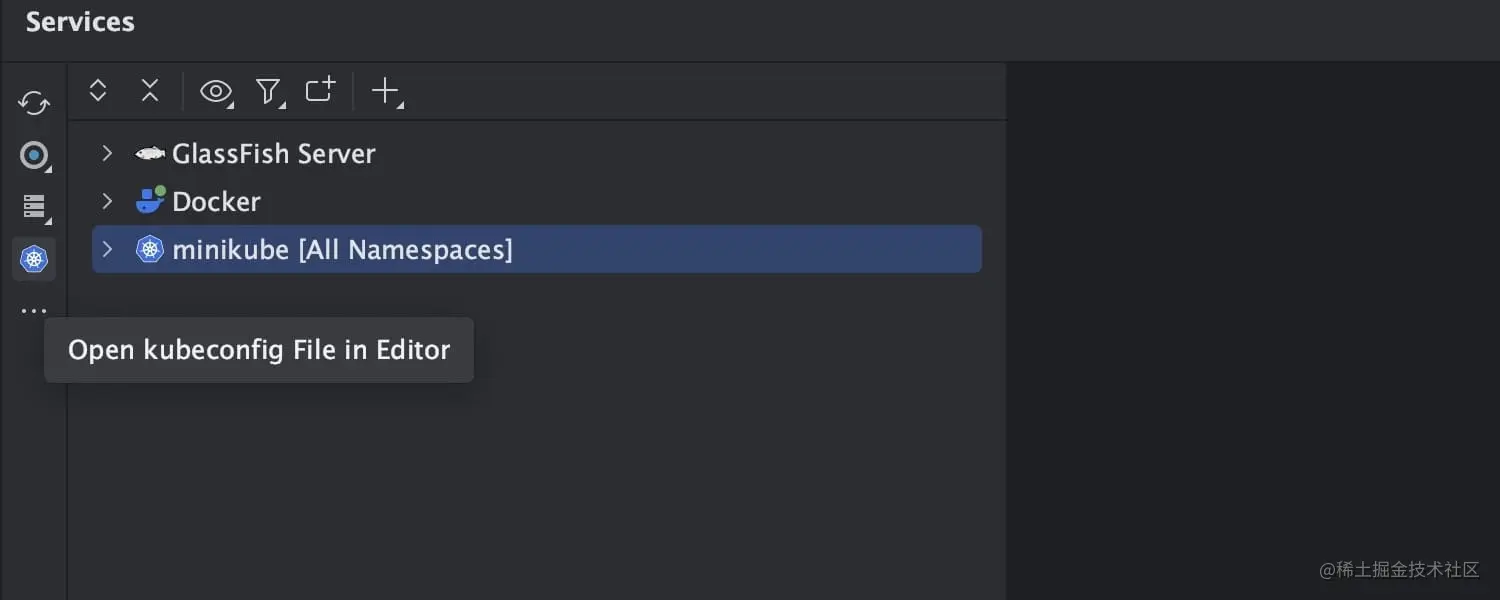The height and width of the screenshot is (600, 1500).
Task: Click the Services panel title
Action: pos(79,21)
